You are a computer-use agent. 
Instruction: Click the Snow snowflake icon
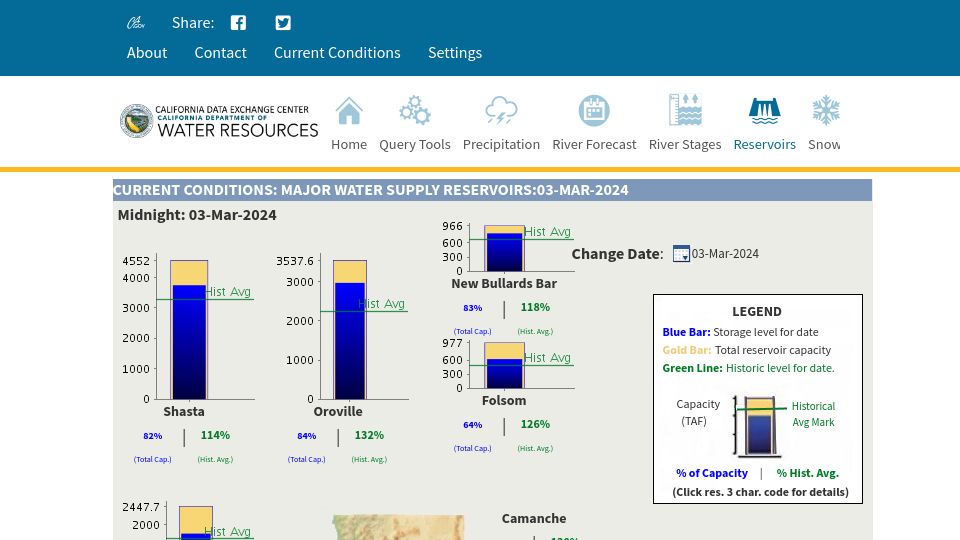click(x=826, y=110)
